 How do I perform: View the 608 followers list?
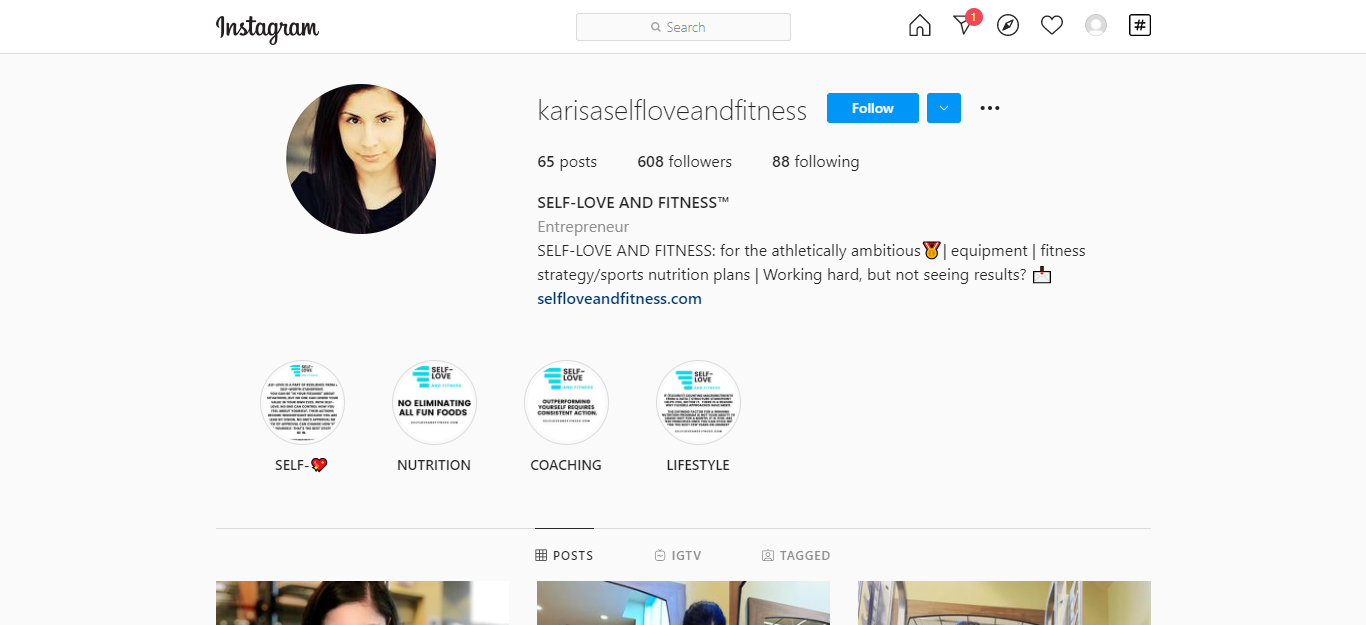(x=684, y=162)
